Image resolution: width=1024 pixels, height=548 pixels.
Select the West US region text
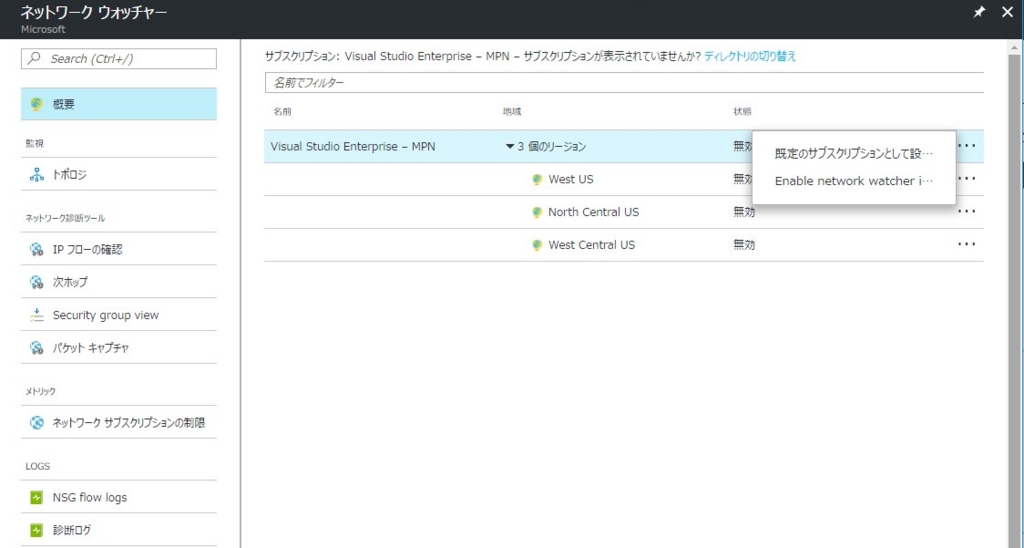[571, 179]
